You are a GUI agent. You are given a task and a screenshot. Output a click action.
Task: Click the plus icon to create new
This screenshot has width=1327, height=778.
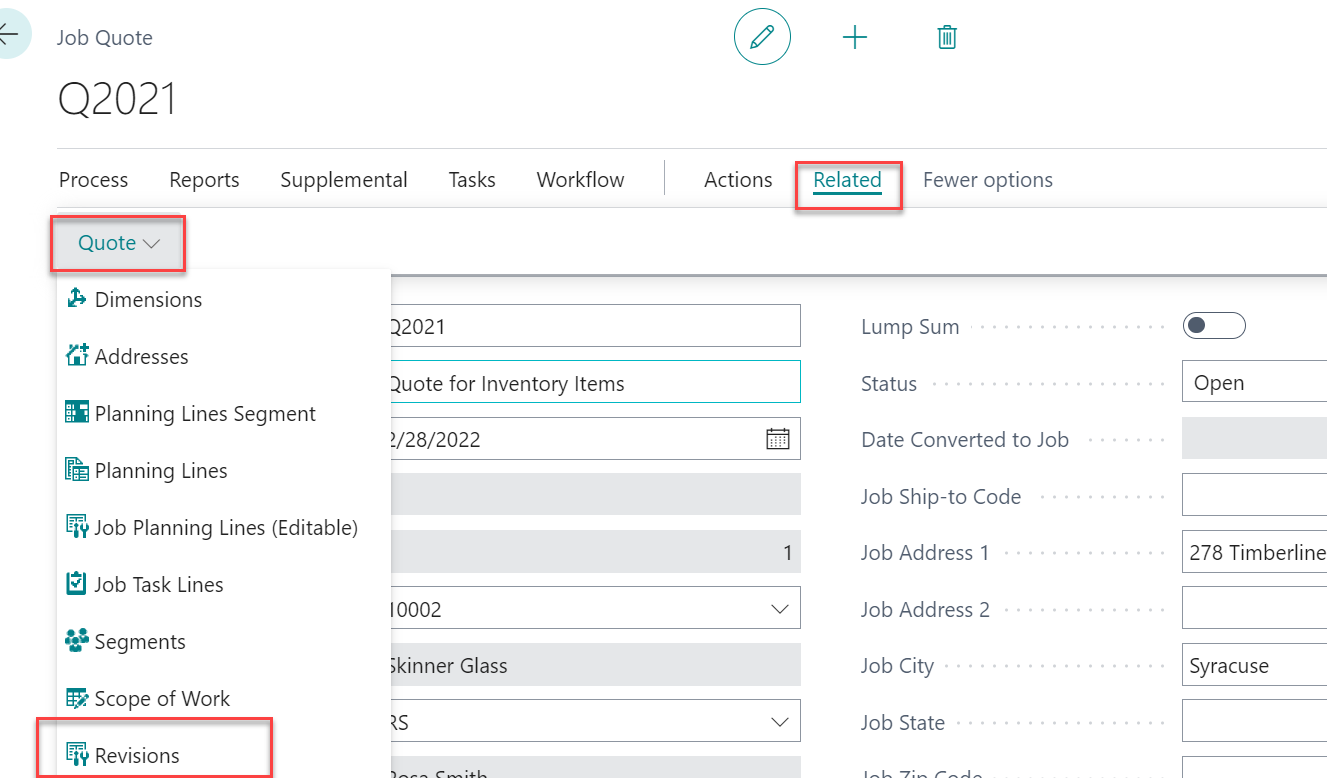[855, 38]
